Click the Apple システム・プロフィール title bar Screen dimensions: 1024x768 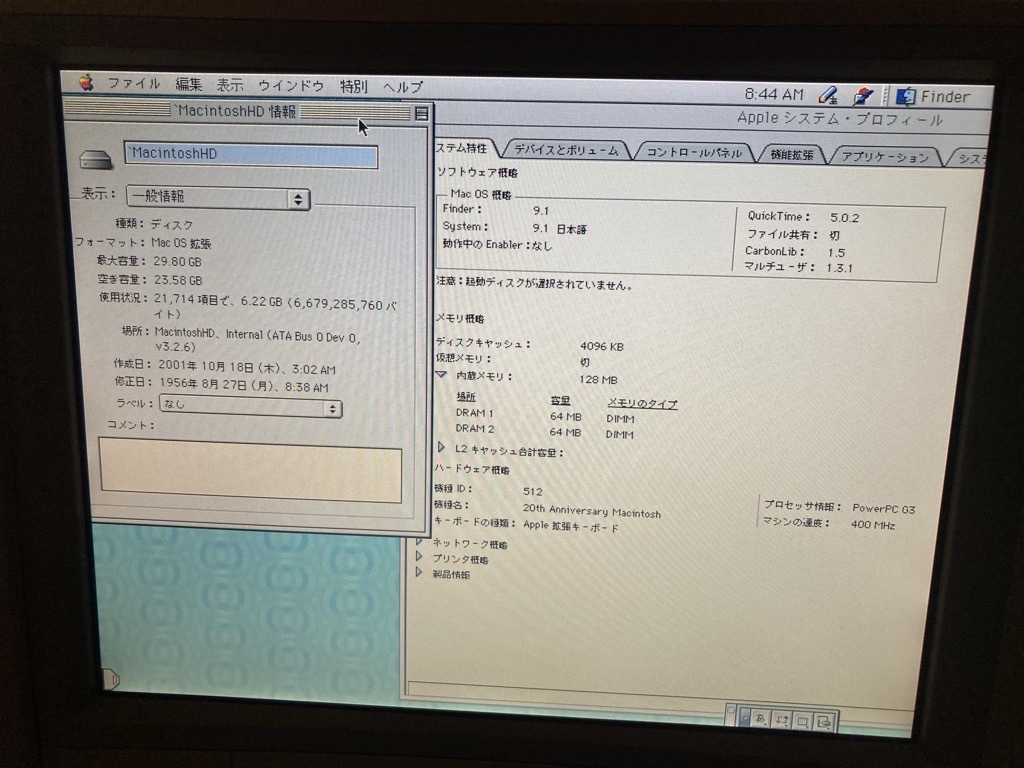840,120
